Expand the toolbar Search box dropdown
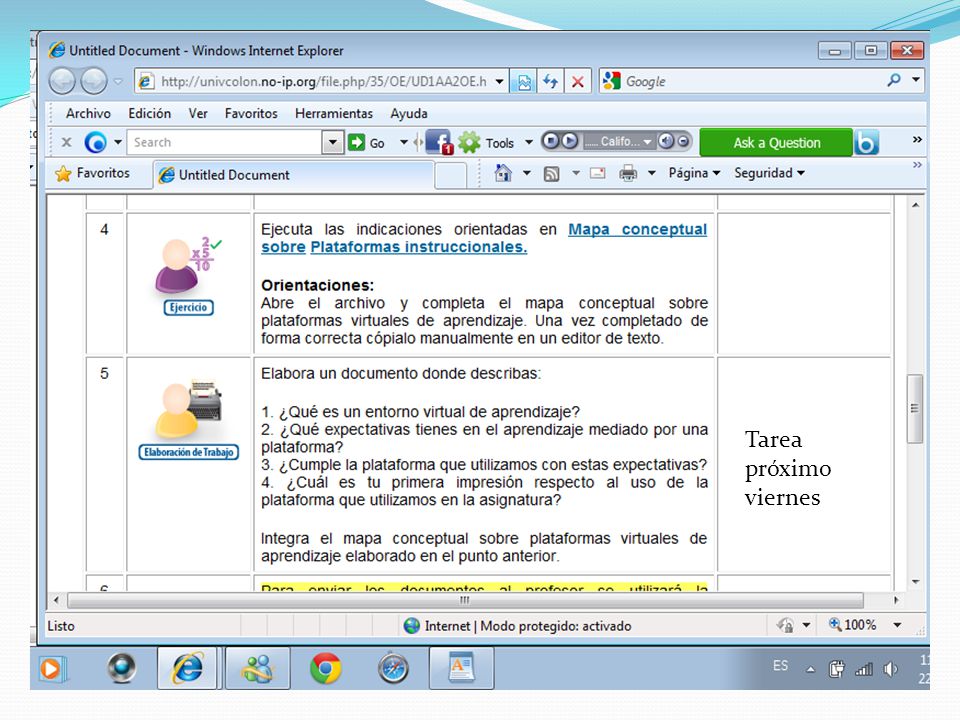Screen dimensions: 960x720 (332, 142)
